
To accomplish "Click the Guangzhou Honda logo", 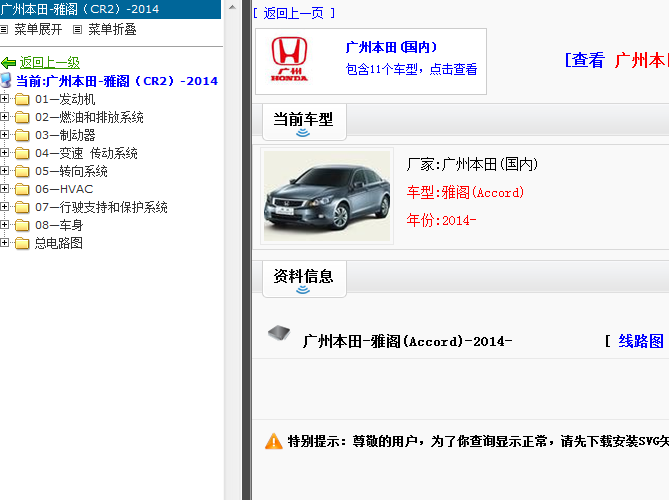I will tap(289, 59).
